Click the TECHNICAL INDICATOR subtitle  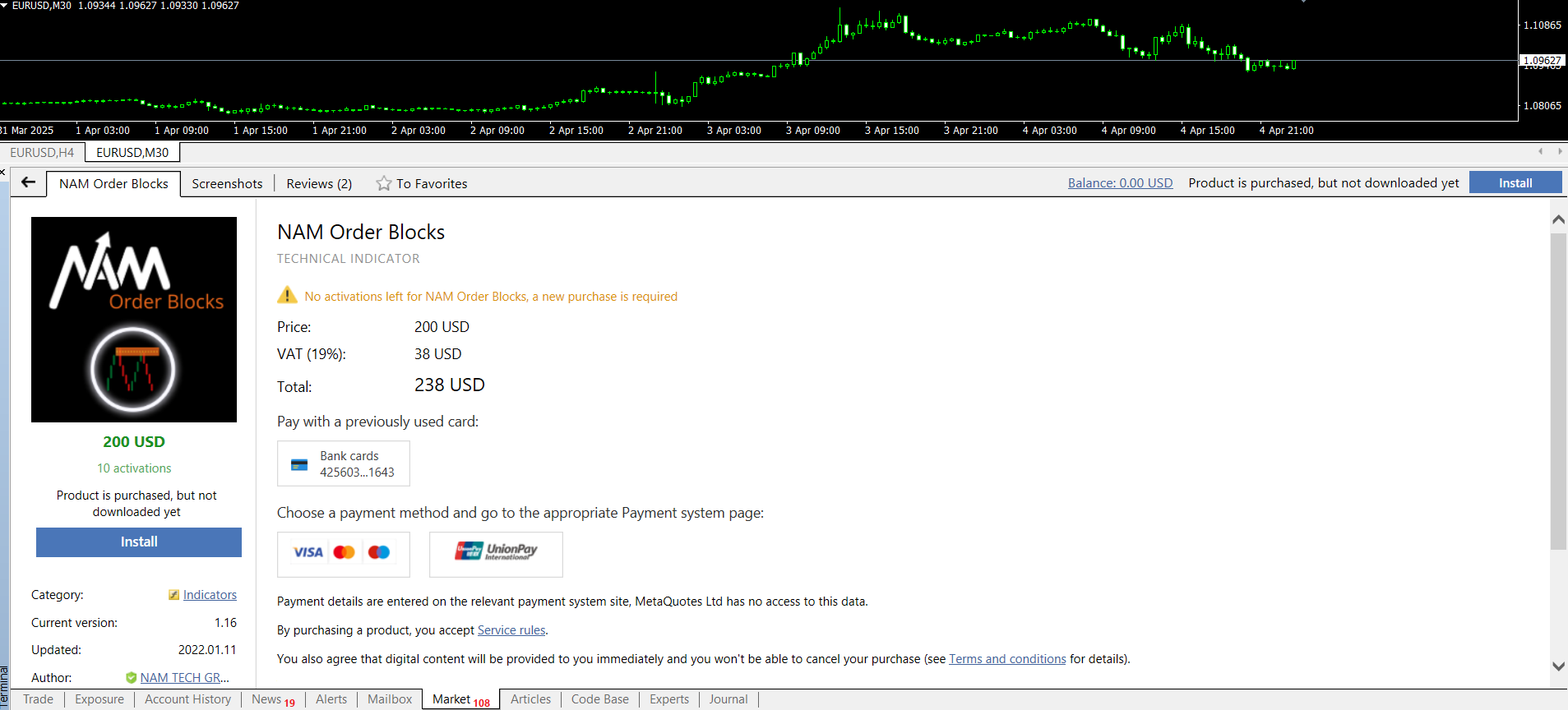348,259
